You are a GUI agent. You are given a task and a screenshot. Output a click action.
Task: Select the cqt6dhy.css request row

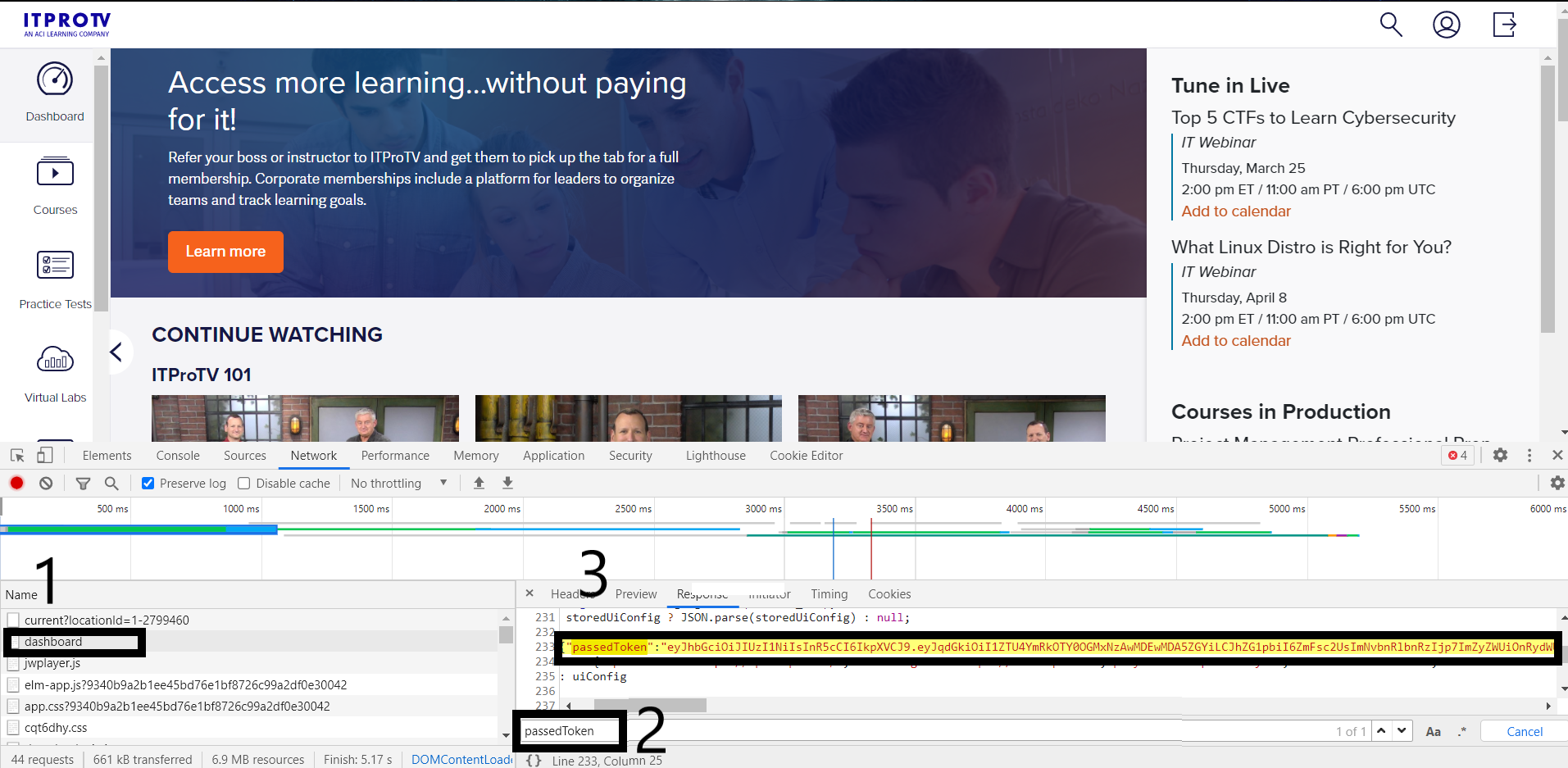coord(248,727)
